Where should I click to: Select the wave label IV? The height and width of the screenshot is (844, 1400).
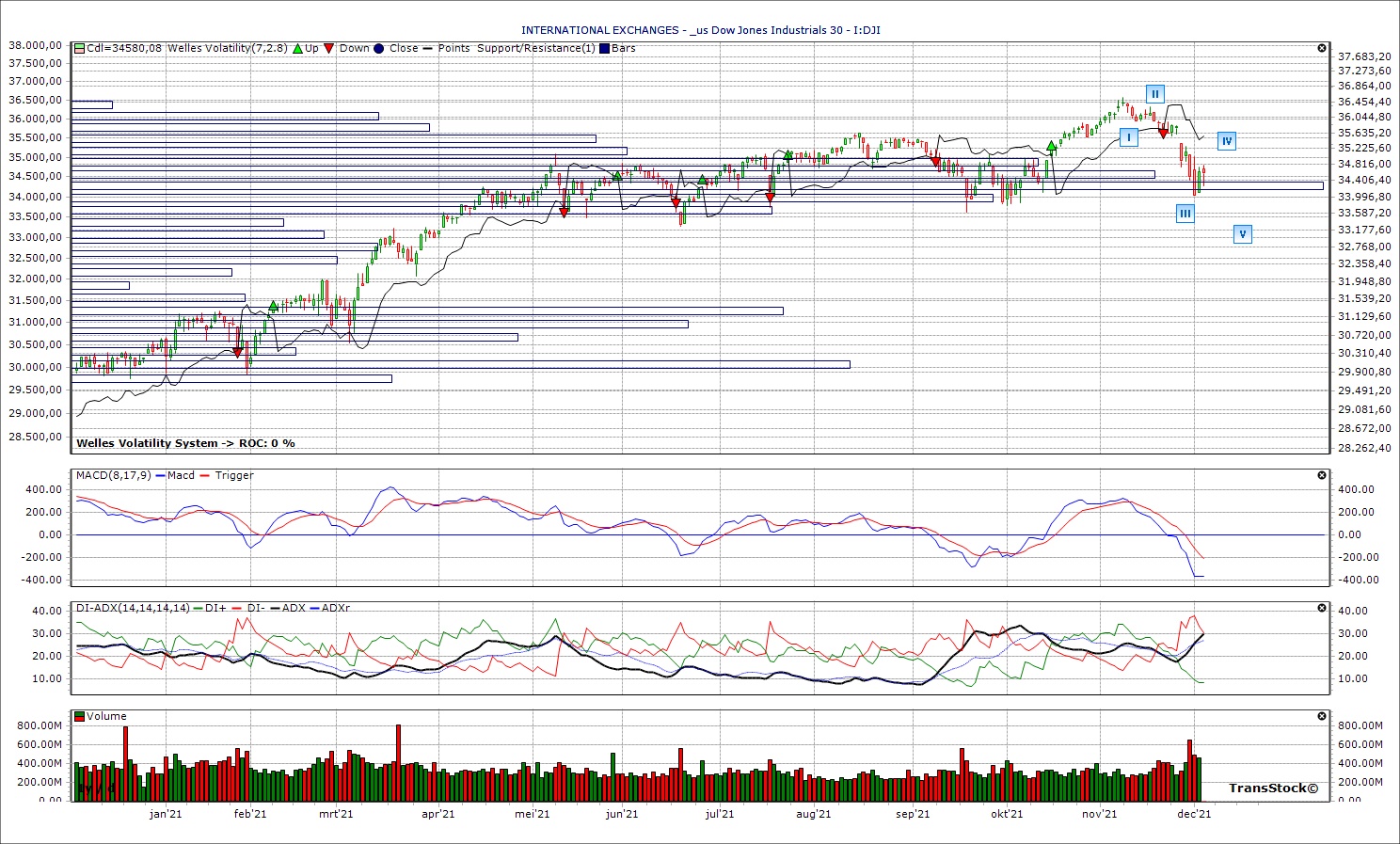click(x=1226, y=141)
